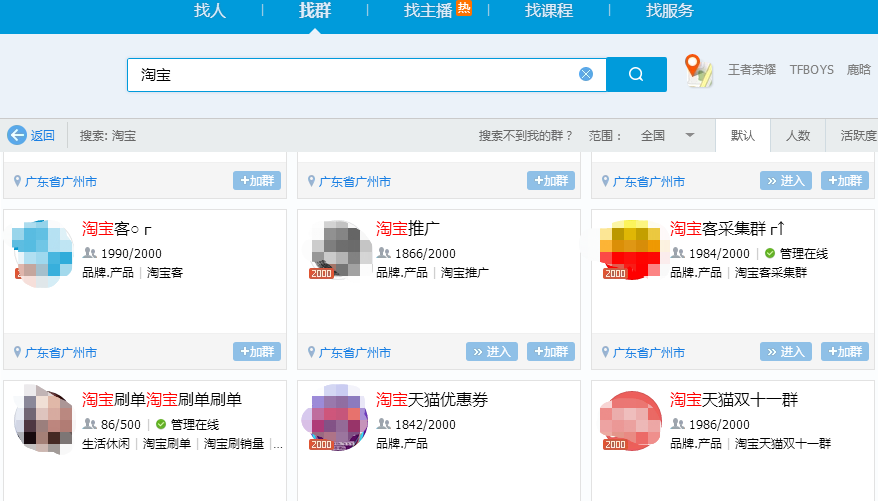
Task: Click the search box containing 淘宝
Action: (367, 74)
